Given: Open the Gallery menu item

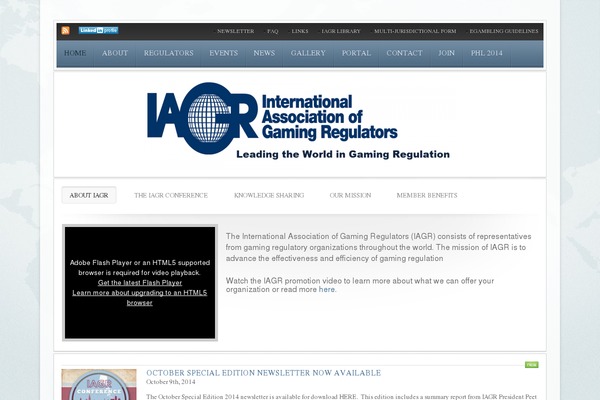Looking at the screenshot, I should [308, 53].
